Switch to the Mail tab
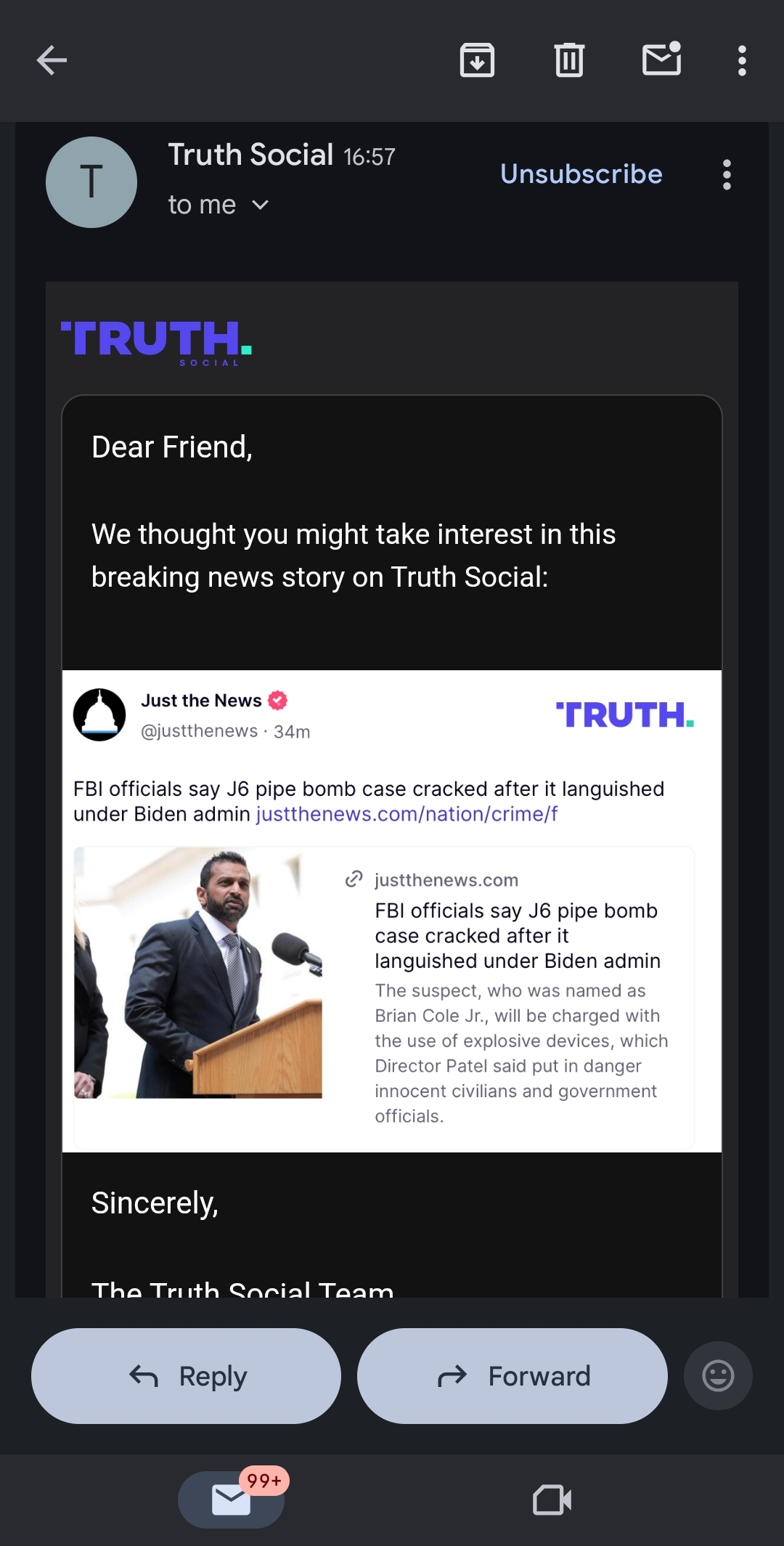Viewport: 784px width, 1546px height. tap(231, 1500)
